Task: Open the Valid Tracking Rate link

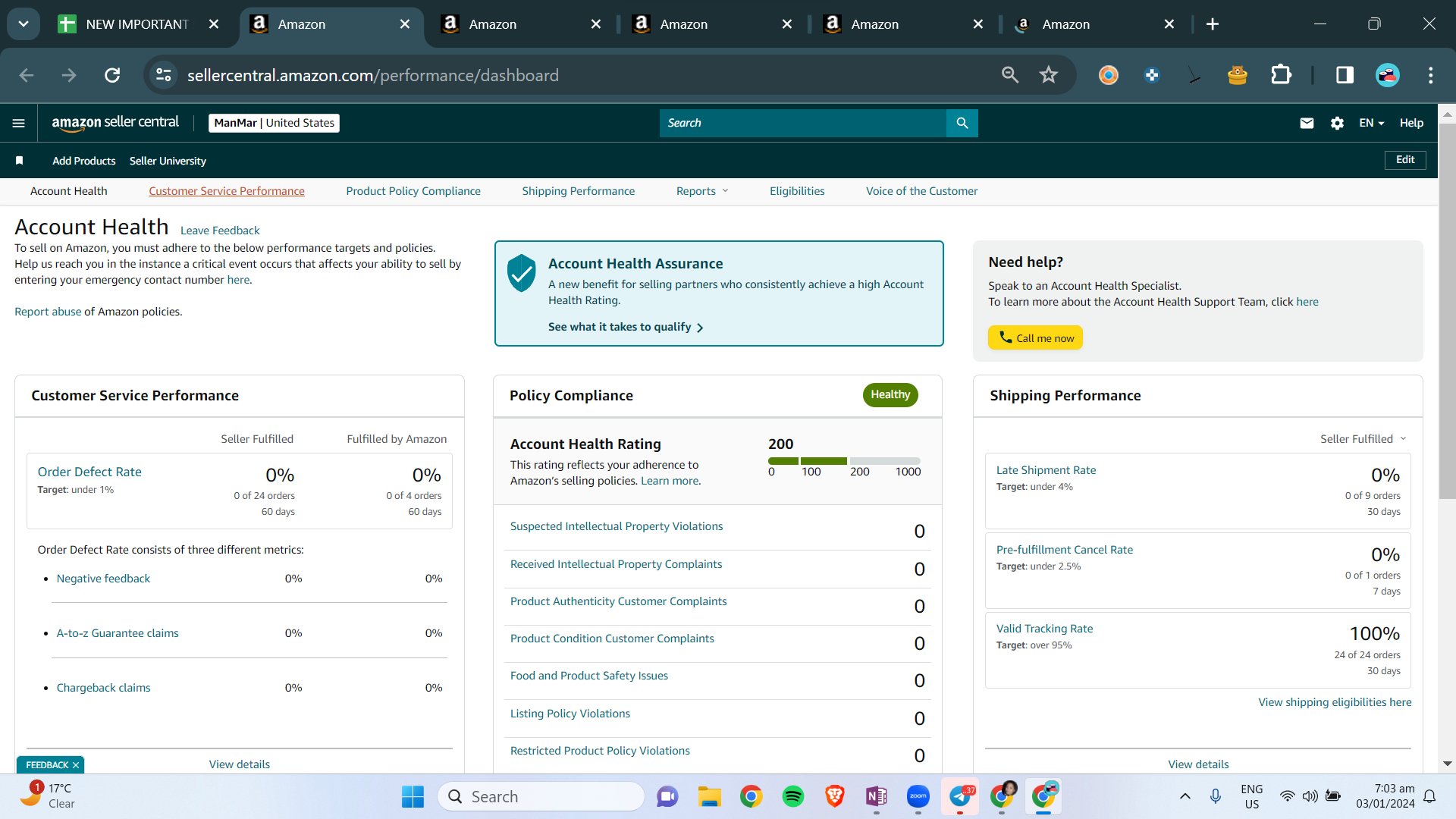Action: (1044, 629)
